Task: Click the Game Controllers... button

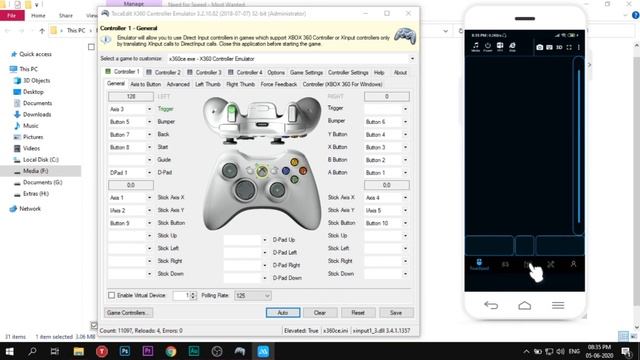Action: 129,313
